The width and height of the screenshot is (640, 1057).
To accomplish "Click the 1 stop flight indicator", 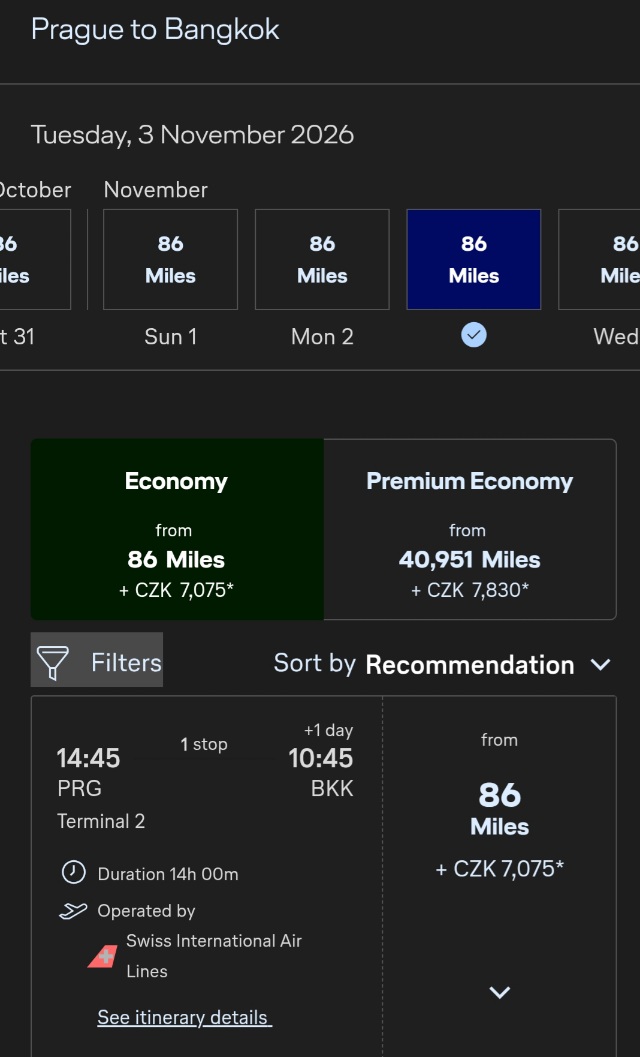I will 204,744.
